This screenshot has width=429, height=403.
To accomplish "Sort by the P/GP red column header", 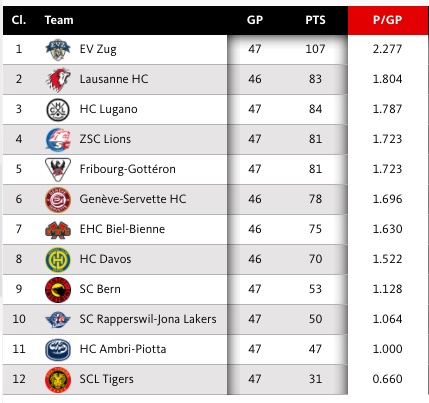I will coord(387,20).
